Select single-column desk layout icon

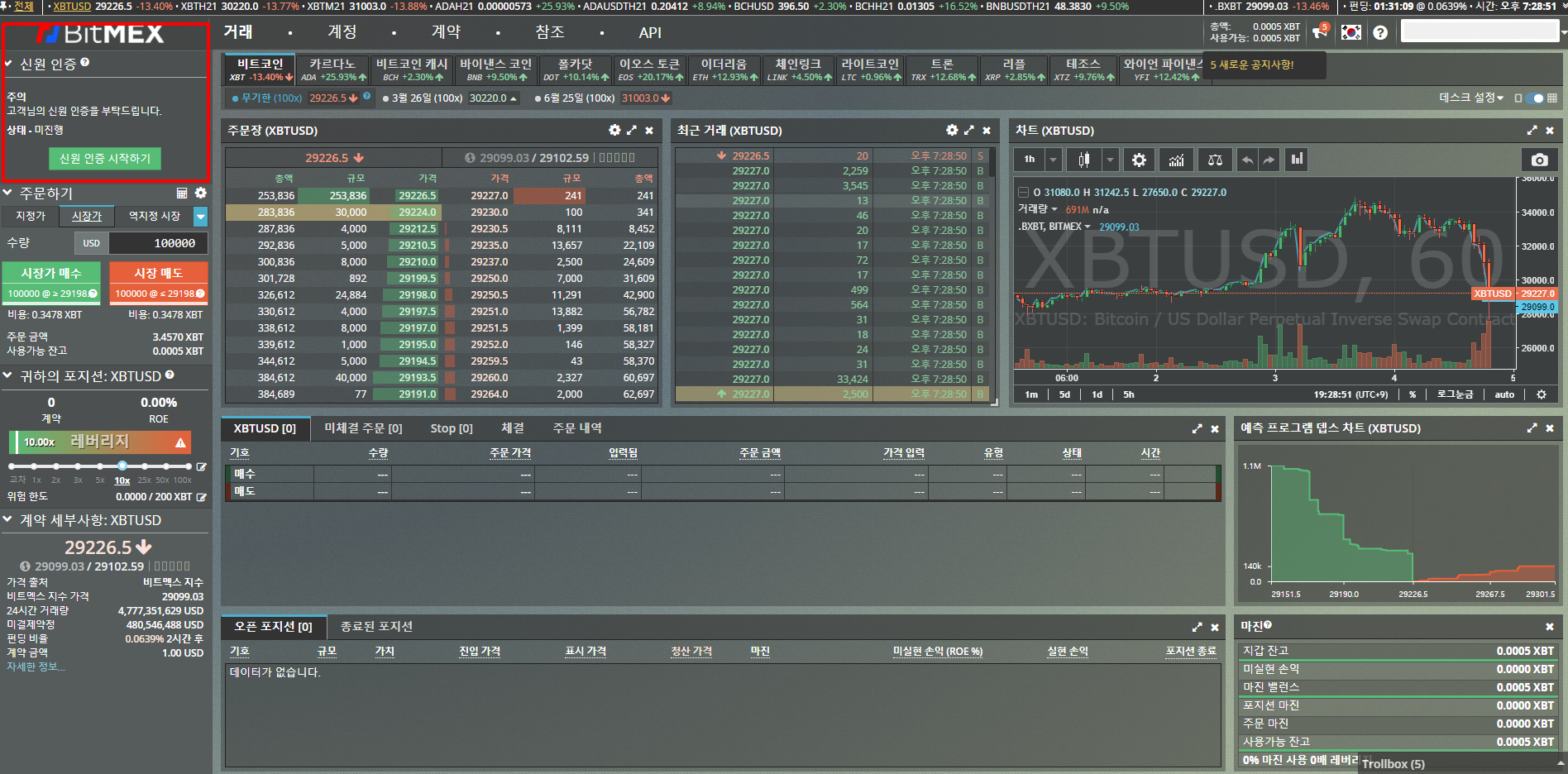[1518, 98]
